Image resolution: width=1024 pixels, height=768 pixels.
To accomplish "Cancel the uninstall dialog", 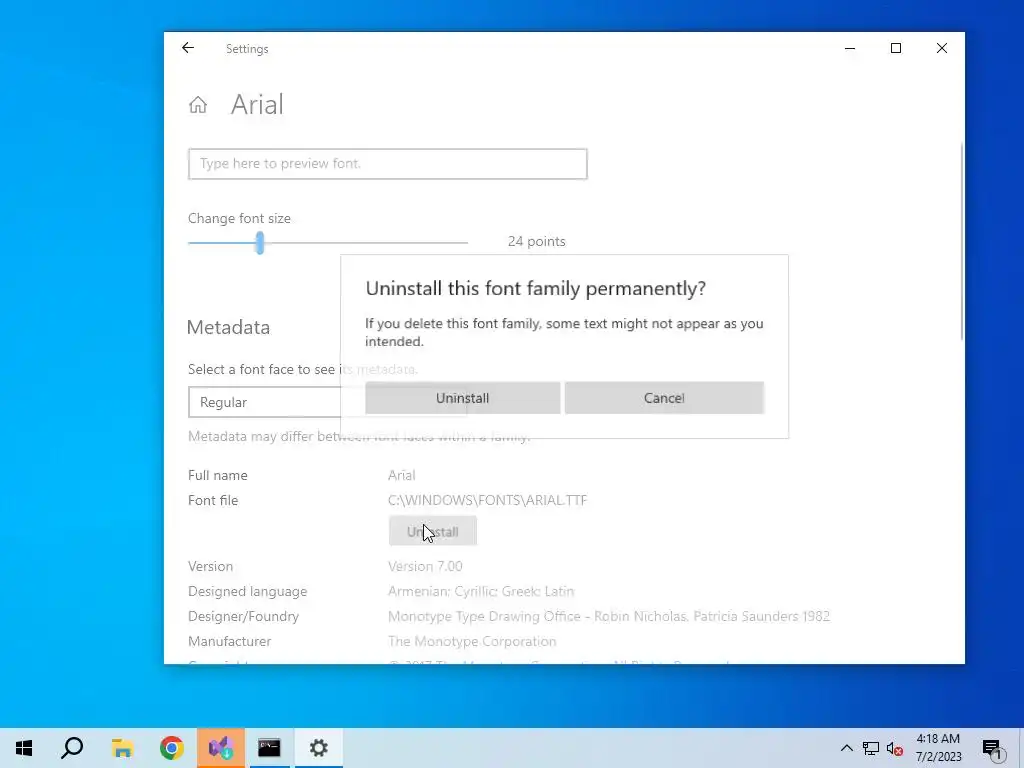I will (x=664, y=398).
